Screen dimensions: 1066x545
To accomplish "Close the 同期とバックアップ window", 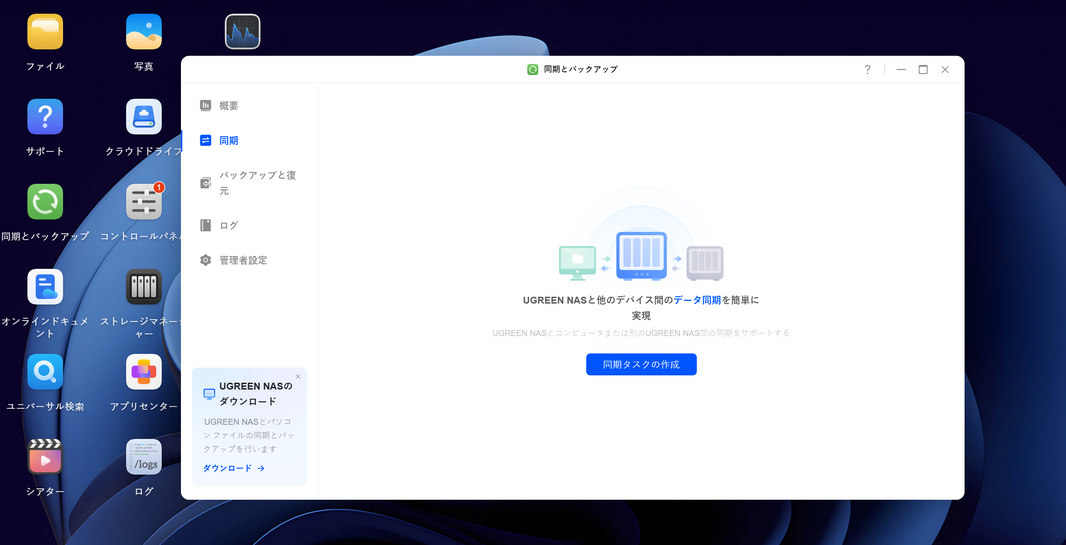I will pyautogui.click(x=945, y=69).
